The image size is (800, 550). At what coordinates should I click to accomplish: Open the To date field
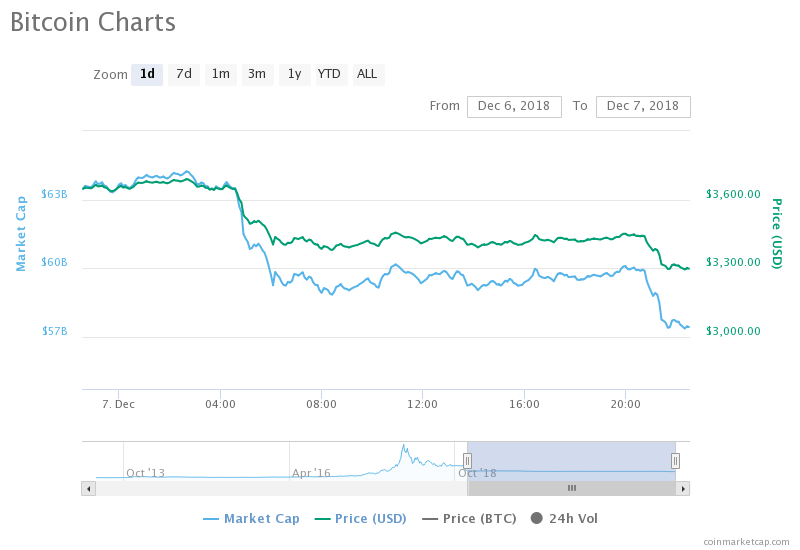(643, 106)
